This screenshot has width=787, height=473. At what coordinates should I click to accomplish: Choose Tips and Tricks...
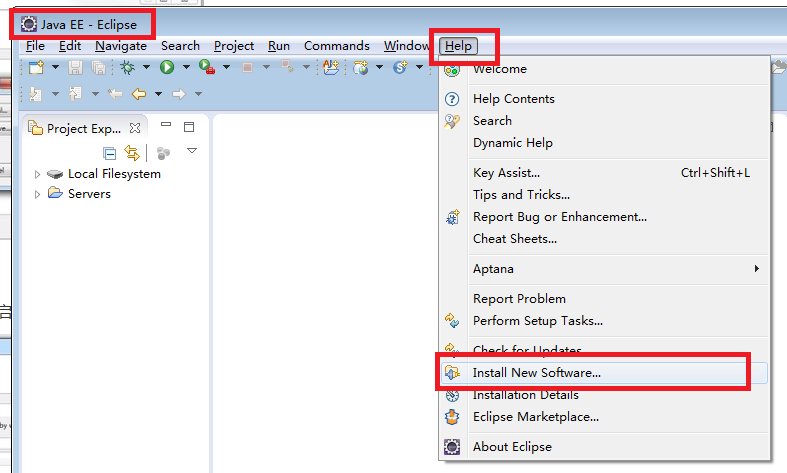(x=604, y=195)
